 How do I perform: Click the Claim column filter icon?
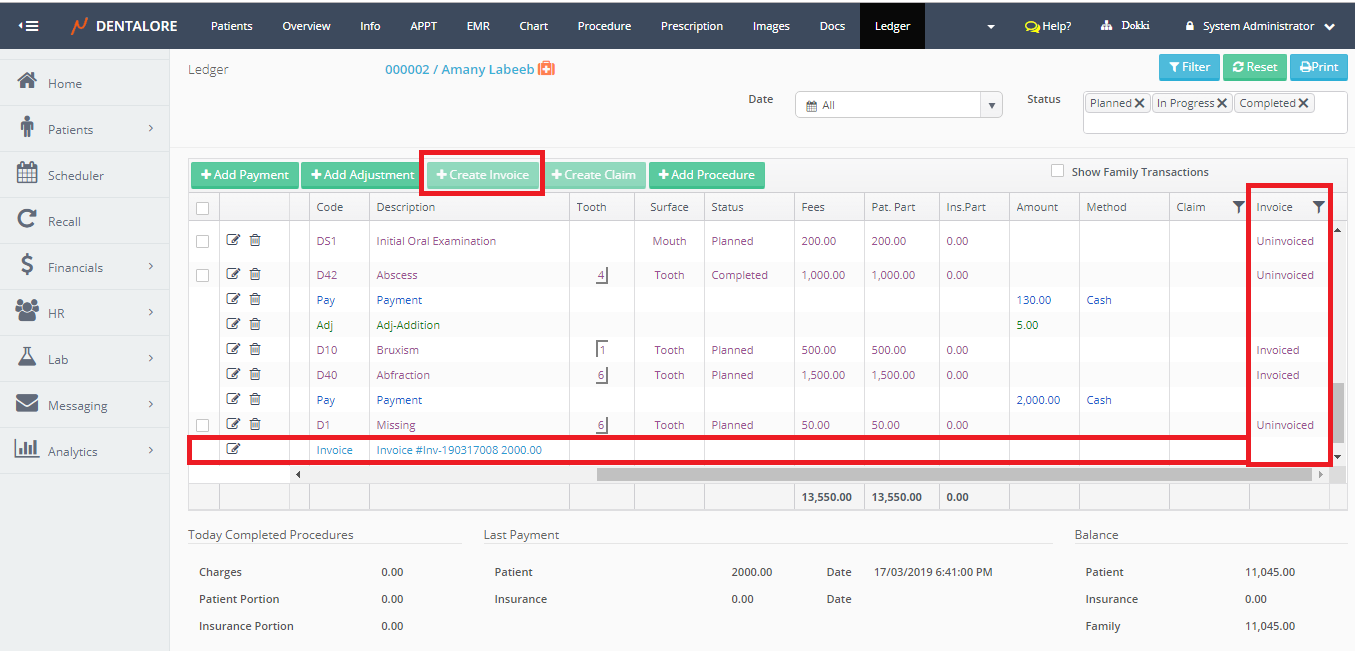click(x=1239, y=207)
